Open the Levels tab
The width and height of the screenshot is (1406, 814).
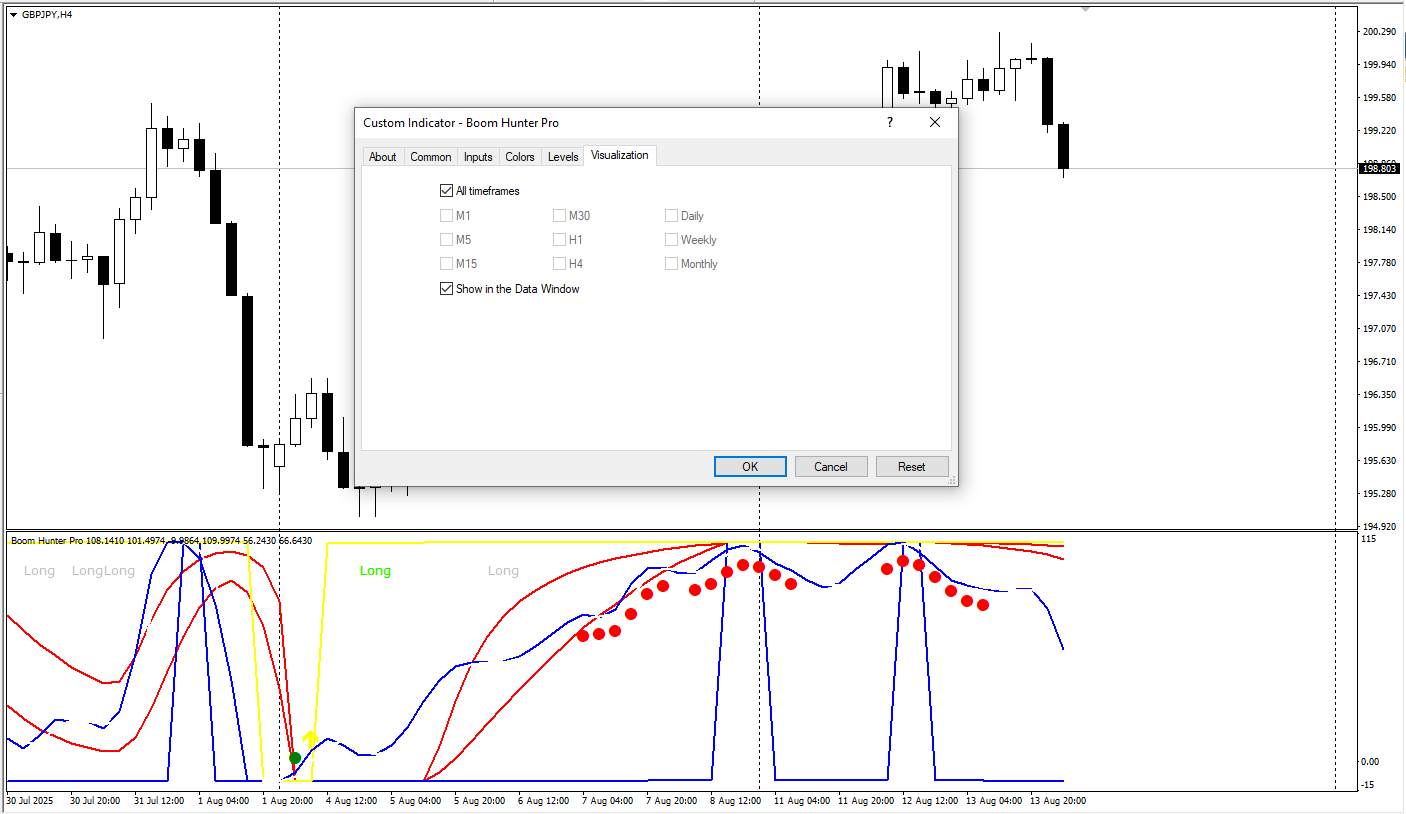(x=563, y=157)
